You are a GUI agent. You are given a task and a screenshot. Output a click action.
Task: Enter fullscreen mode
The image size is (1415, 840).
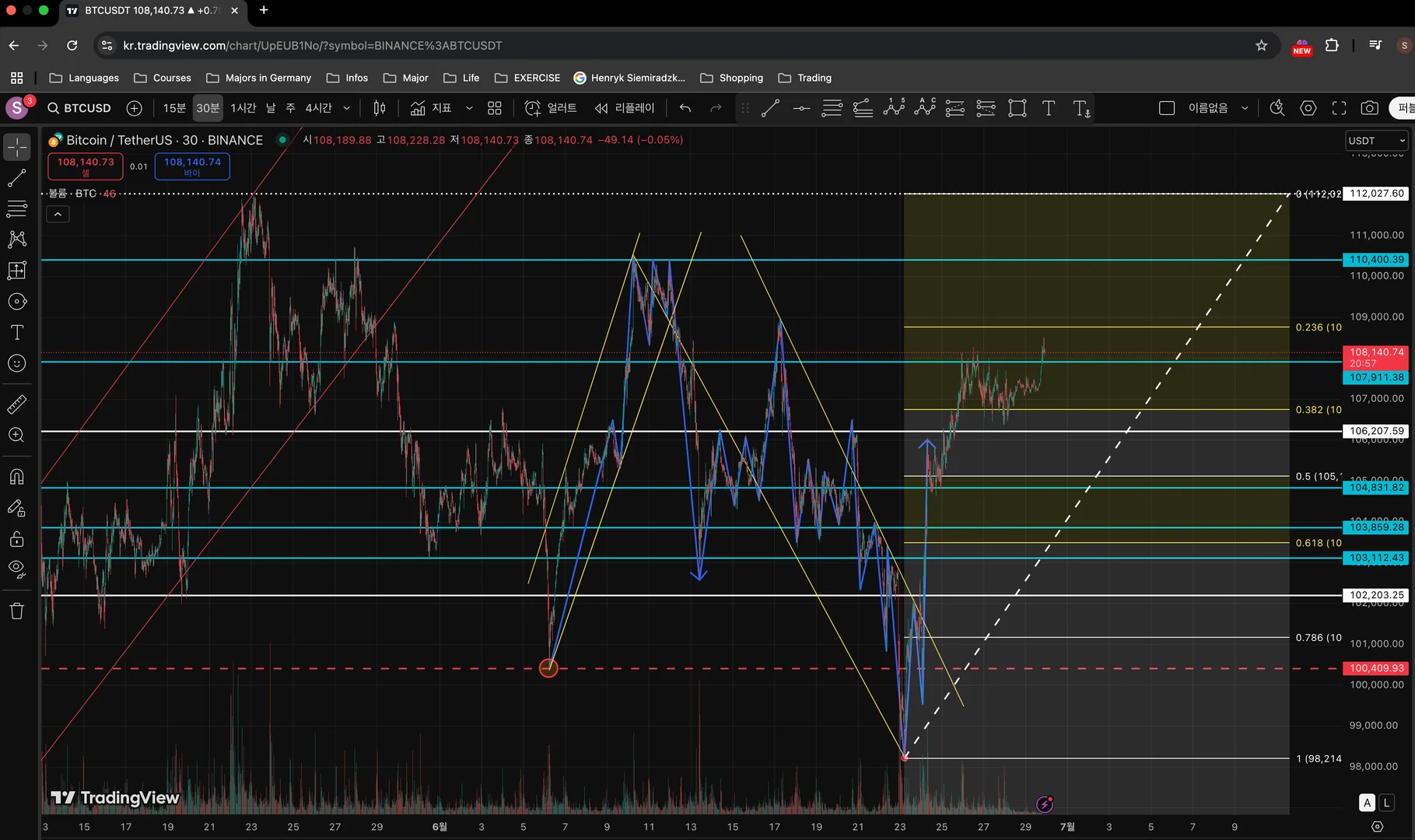1339,108
